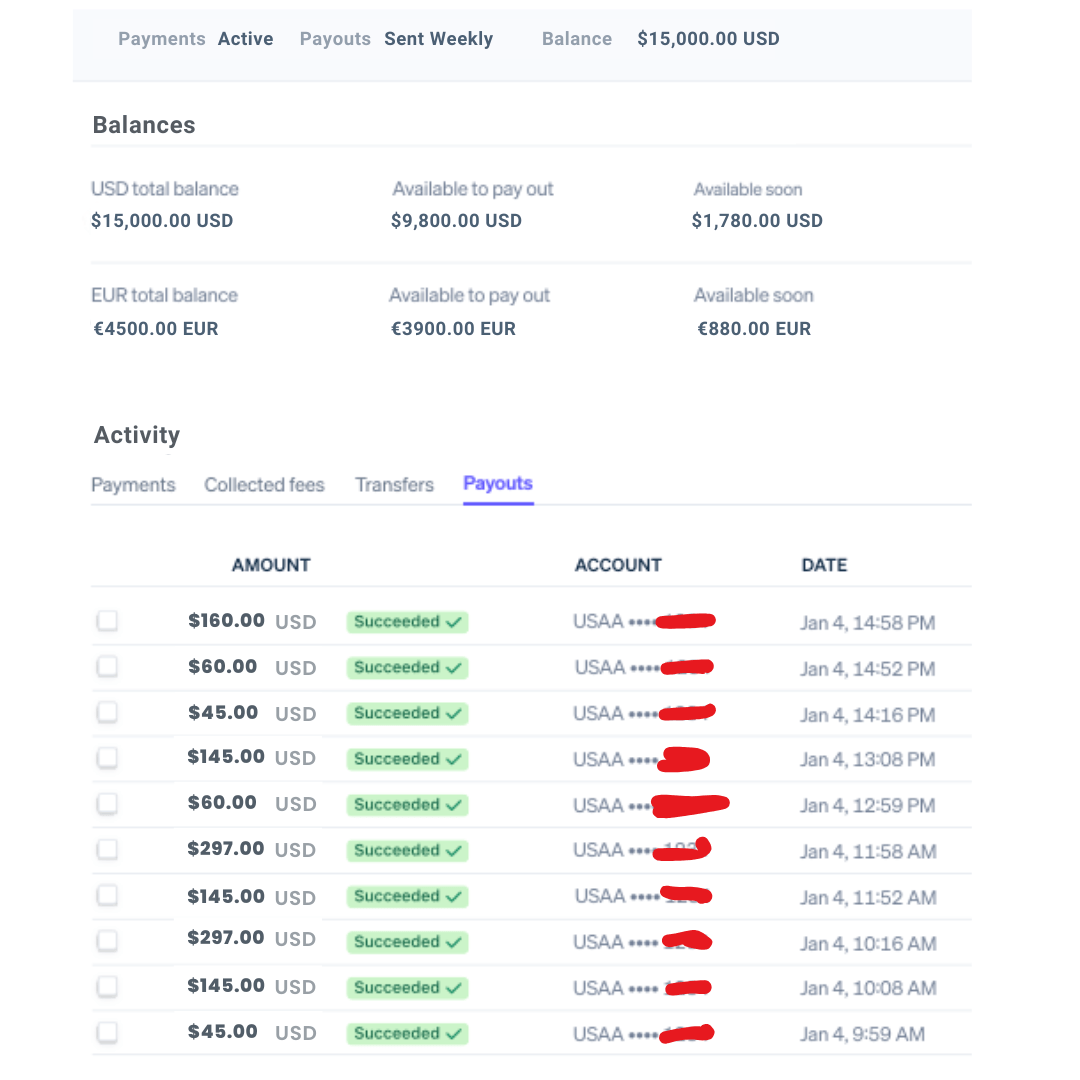Screen dimensions: 1080x1080
Task: Check the box for Jan 4, 11:58 AM payout
Action: [x=107, y=849]
